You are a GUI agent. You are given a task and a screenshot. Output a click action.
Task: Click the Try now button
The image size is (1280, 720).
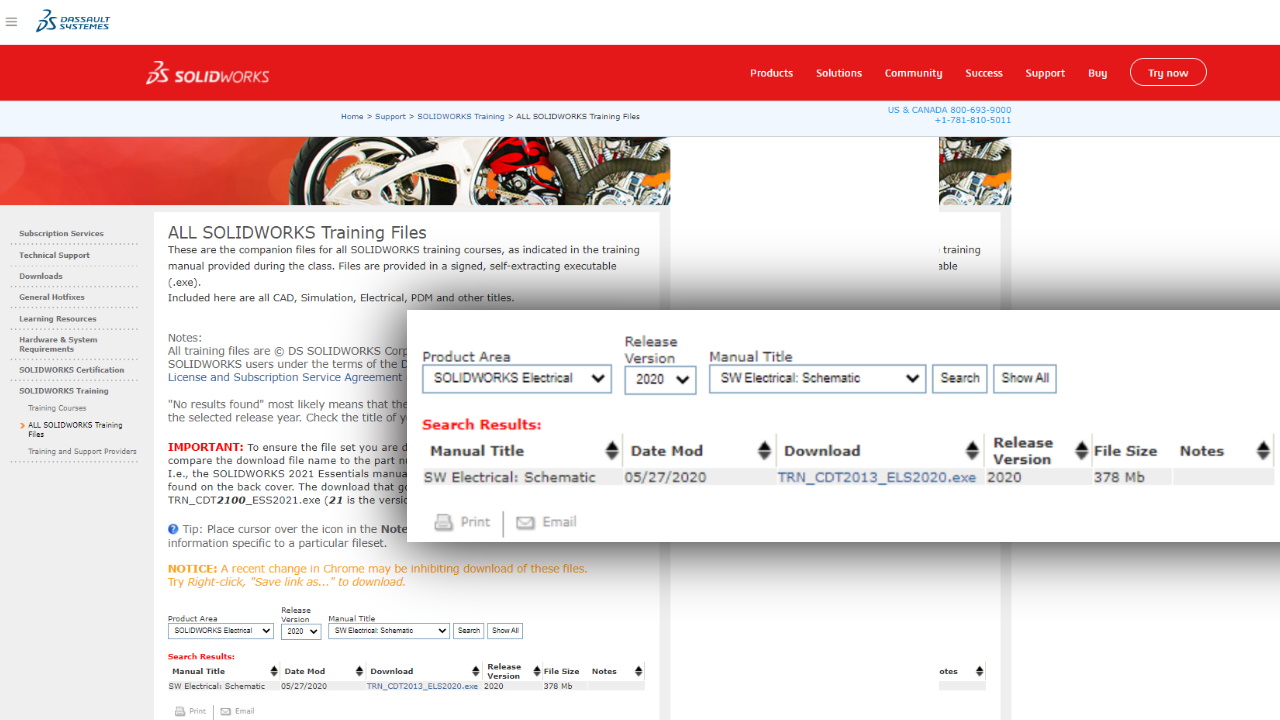pos(1168,73)
